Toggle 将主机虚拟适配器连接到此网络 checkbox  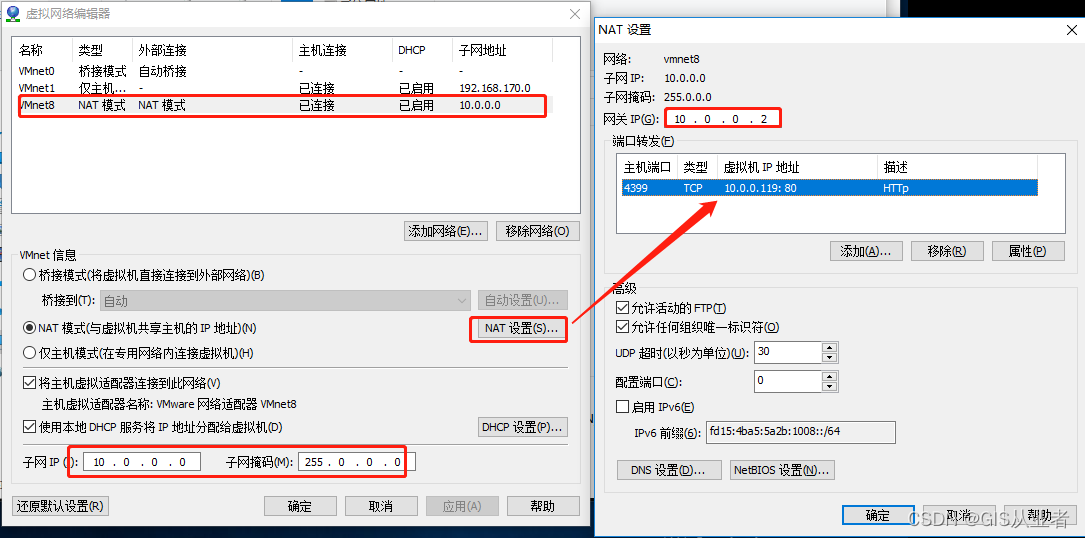click(29, 383)
